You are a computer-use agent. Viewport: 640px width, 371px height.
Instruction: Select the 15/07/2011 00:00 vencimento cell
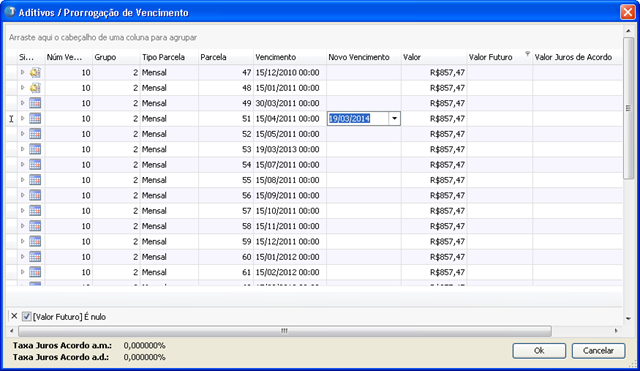290,165
